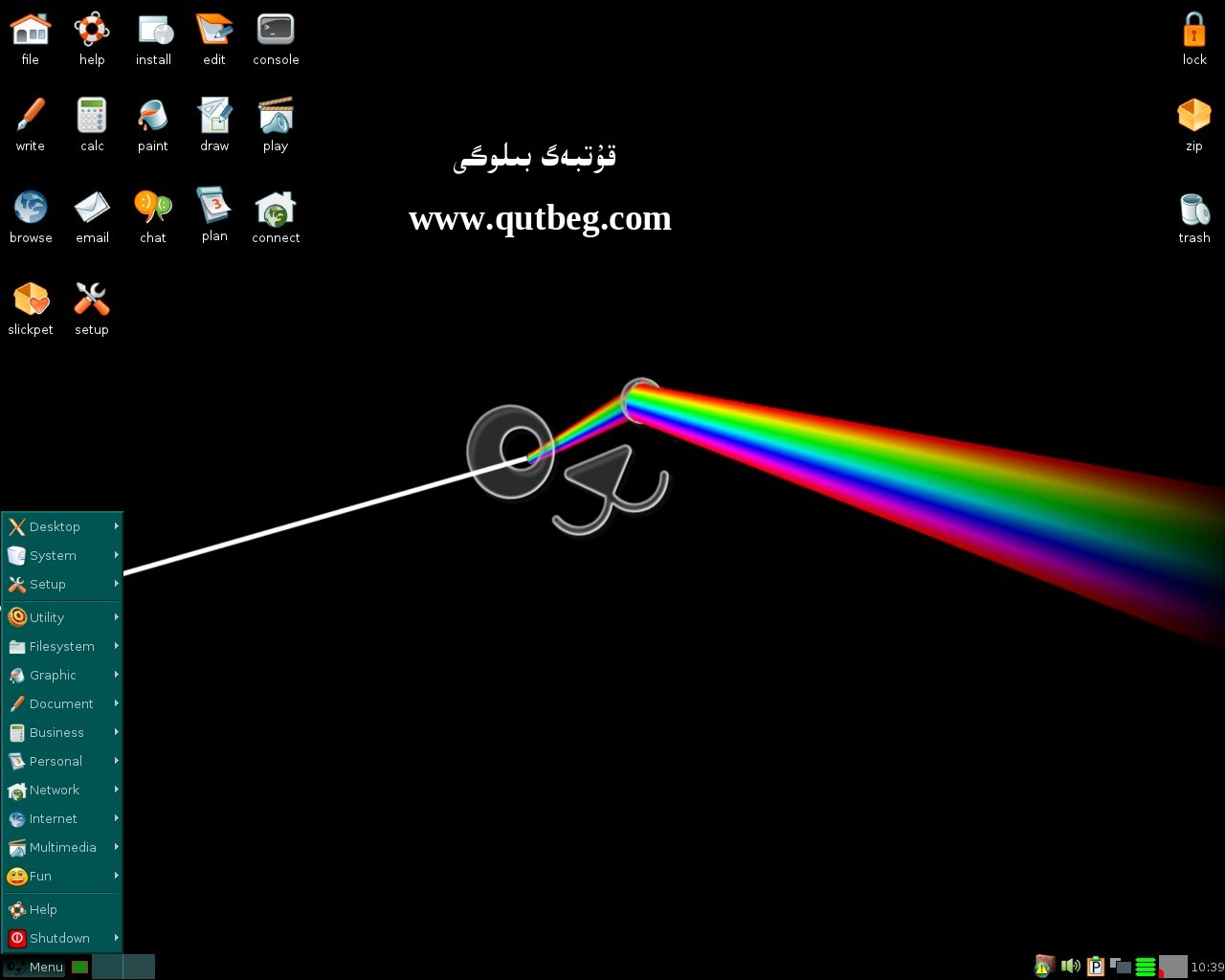Click the Menu button on taskbar

coord(34,967)
